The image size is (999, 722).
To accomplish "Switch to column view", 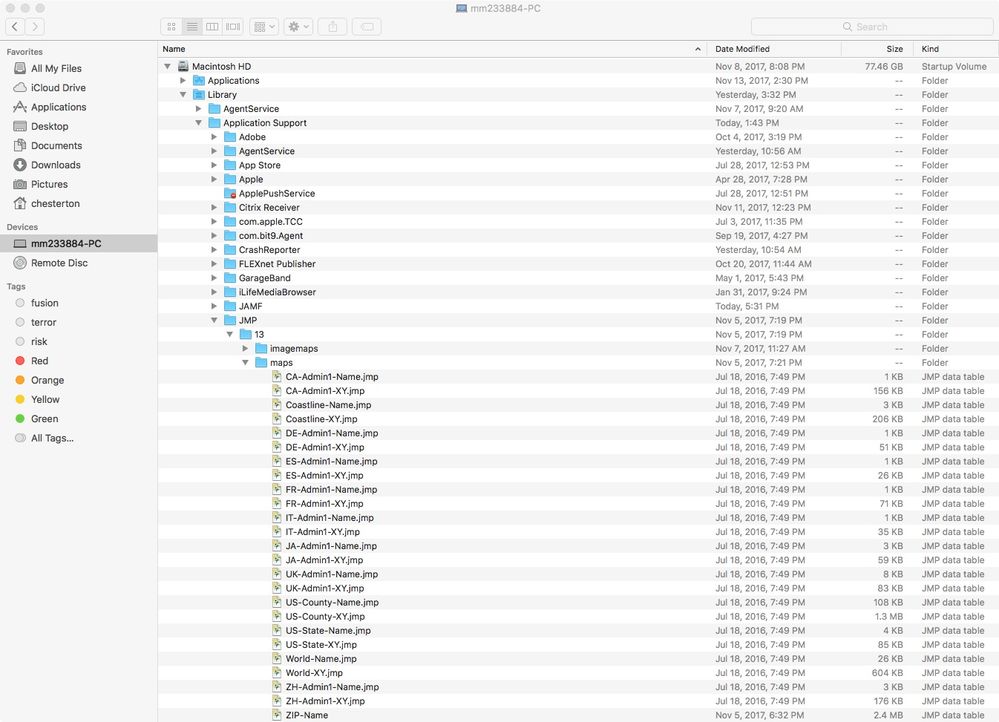I will pos(212,27).
